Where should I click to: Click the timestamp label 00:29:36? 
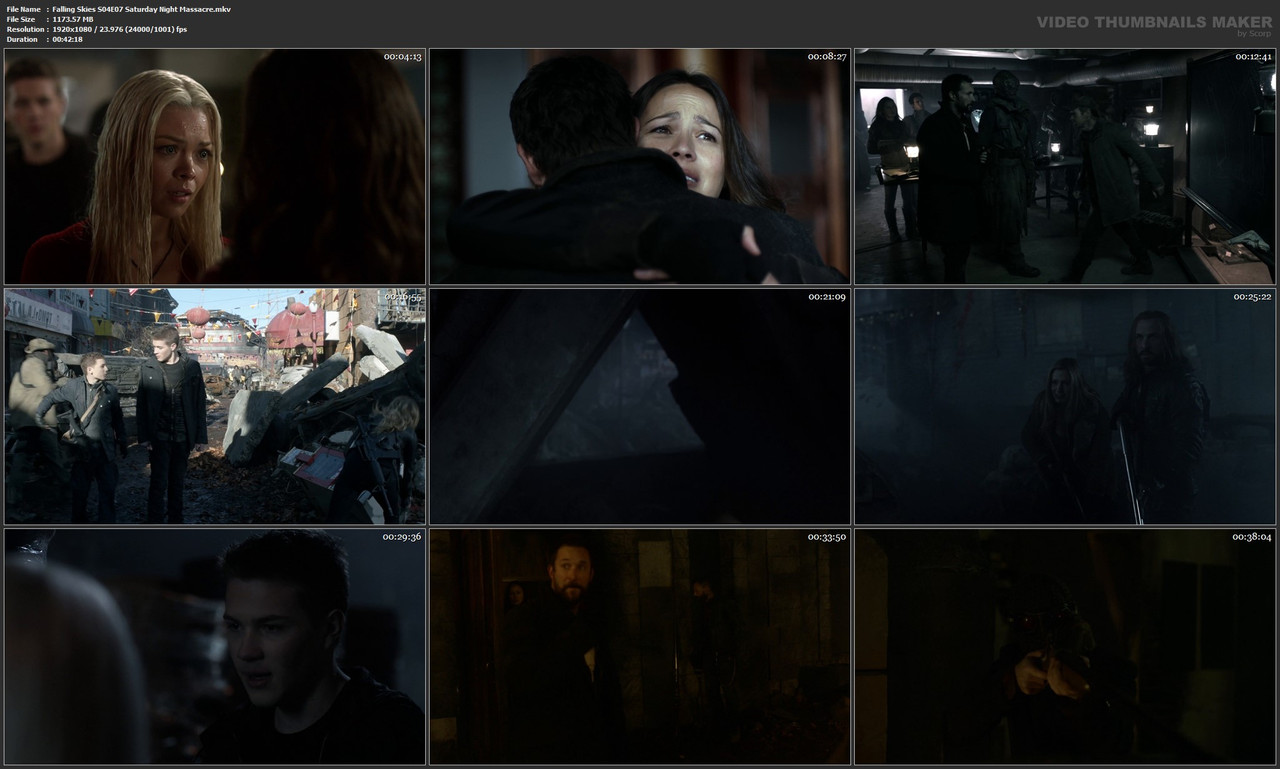pos(403,537)
